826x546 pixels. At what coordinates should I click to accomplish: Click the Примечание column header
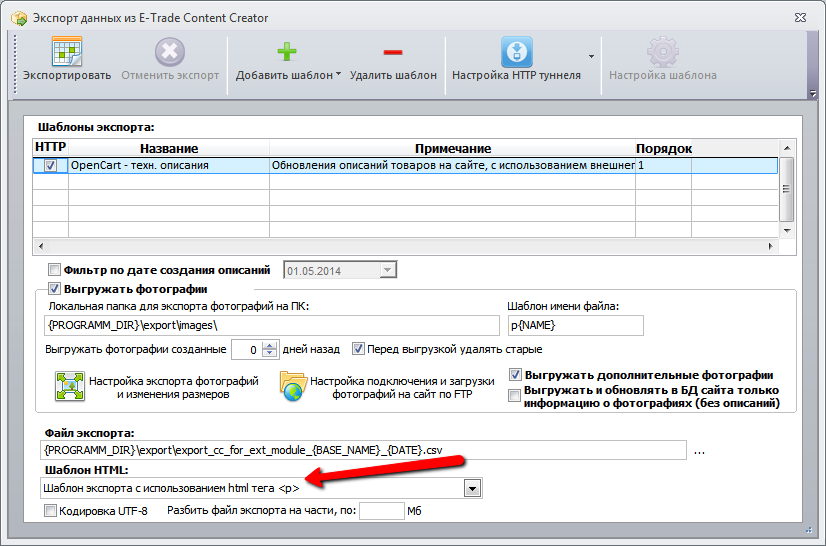[x=453, y=148]
